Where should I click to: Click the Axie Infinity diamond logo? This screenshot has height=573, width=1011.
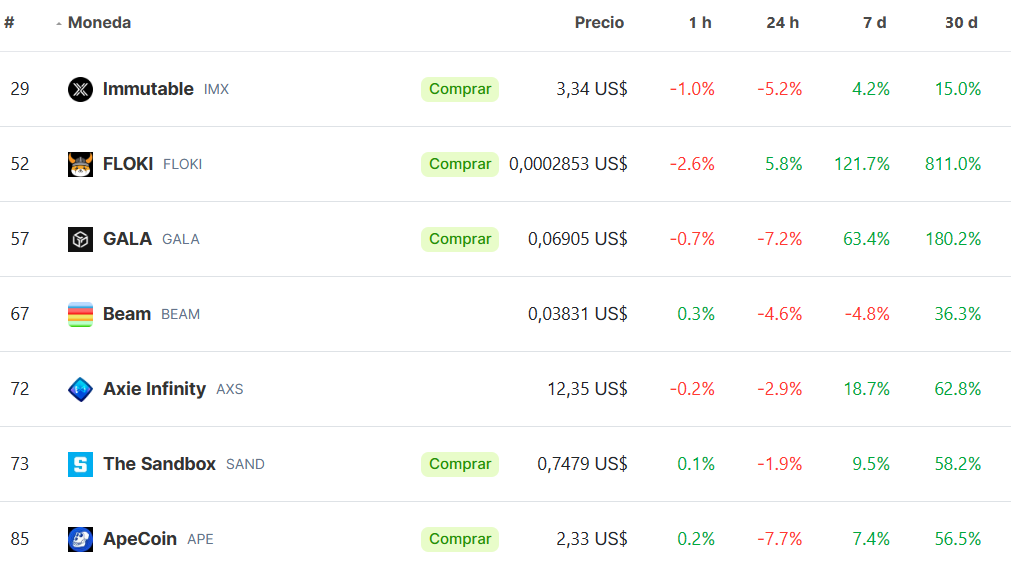click(x=80, y=389)
